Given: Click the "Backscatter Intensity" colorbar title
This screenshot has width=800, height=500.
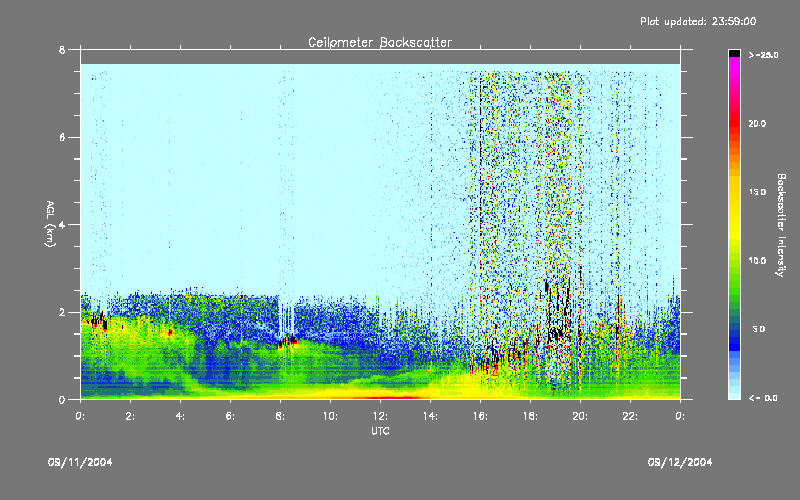Looking at the screenshot, I should tap(781, 225).
